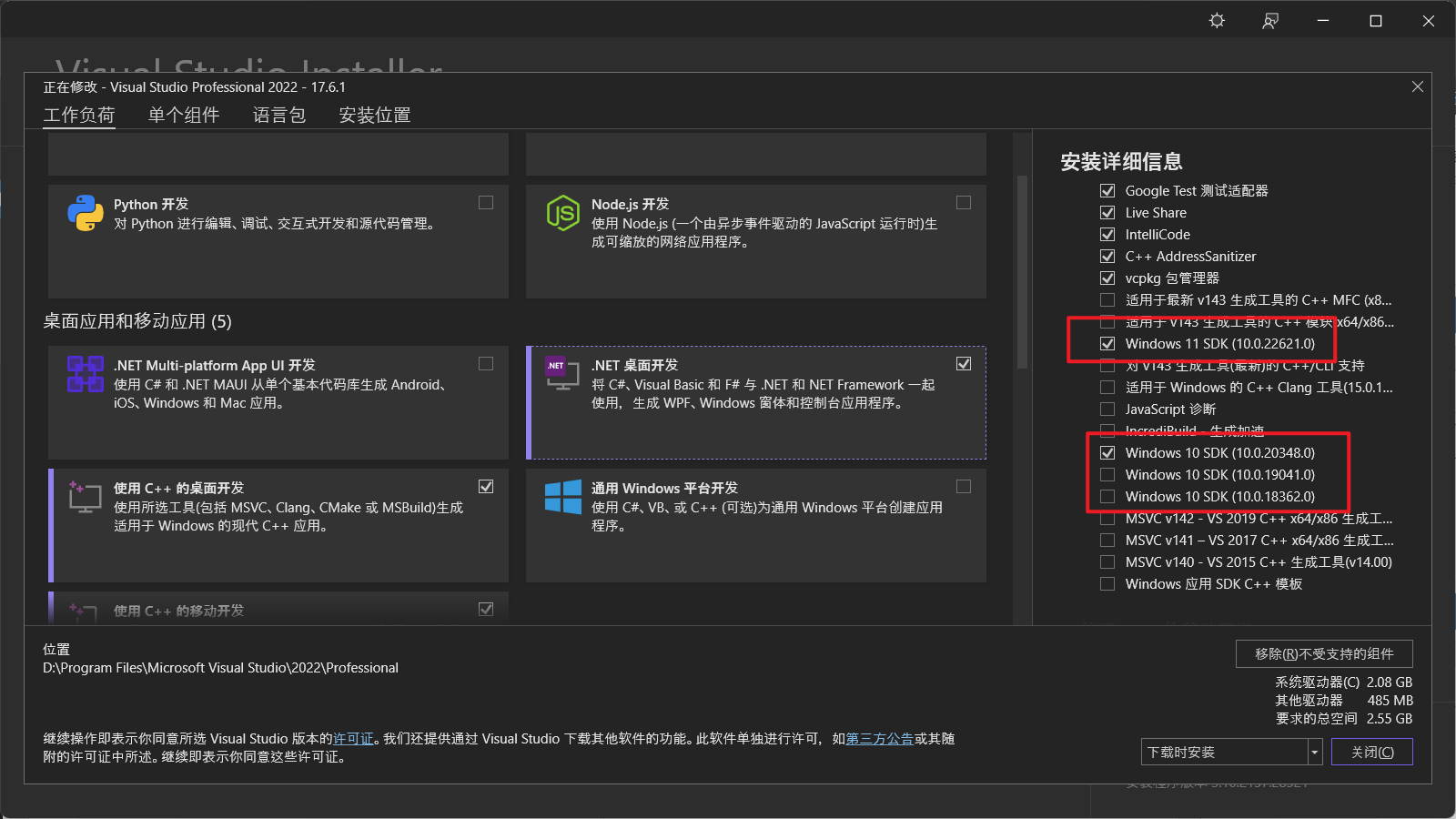Click the workloads list vertical scrollbar
Viewport: 1456px width, 819px height.
tap(1022, 273)
